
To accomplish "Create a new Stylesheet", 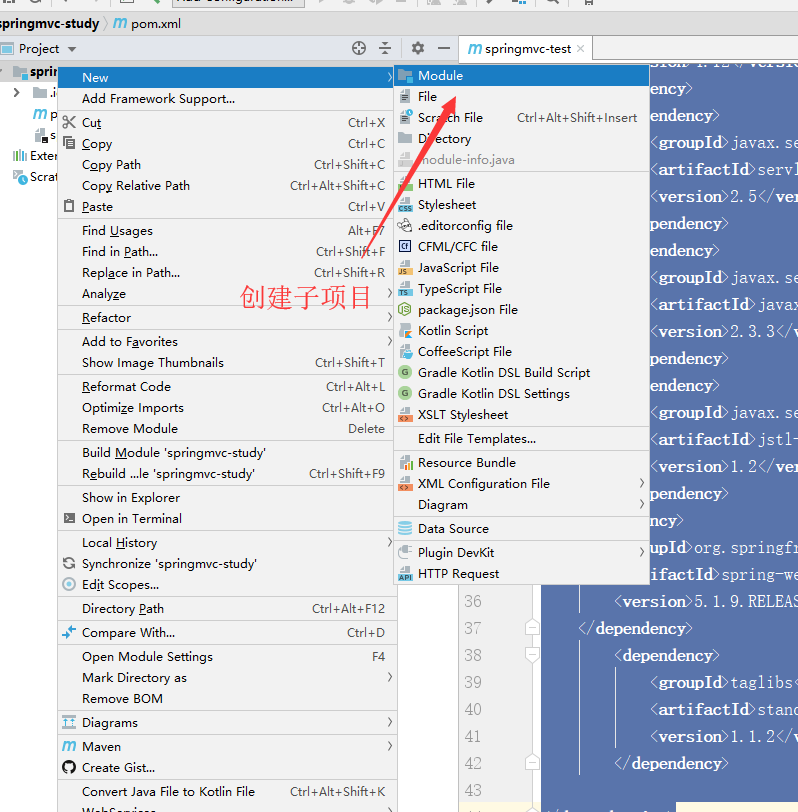I will click(x=521, y=205).
